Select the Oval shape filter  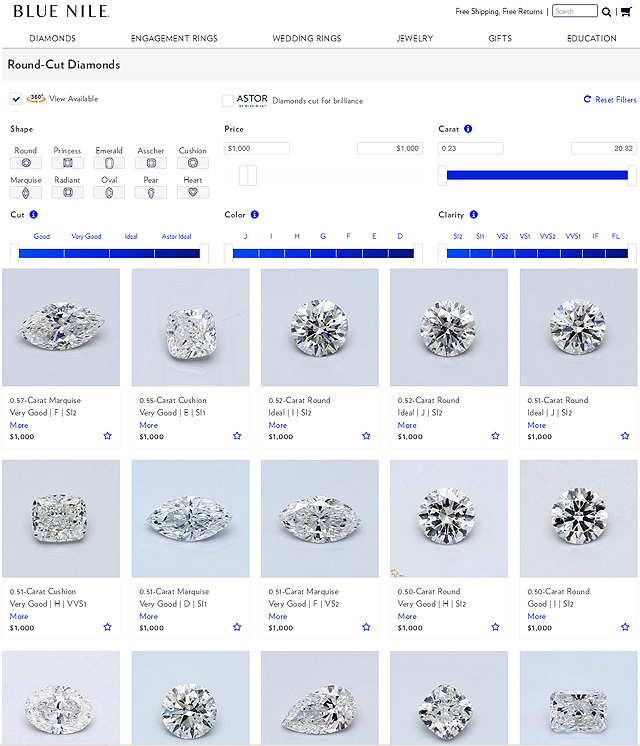click(x=109, y=192)
